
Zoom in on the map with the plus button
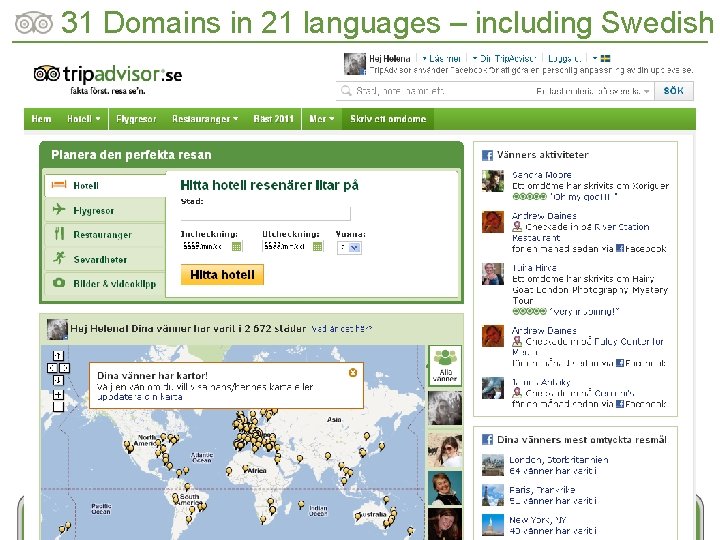[x=58, y=395]
